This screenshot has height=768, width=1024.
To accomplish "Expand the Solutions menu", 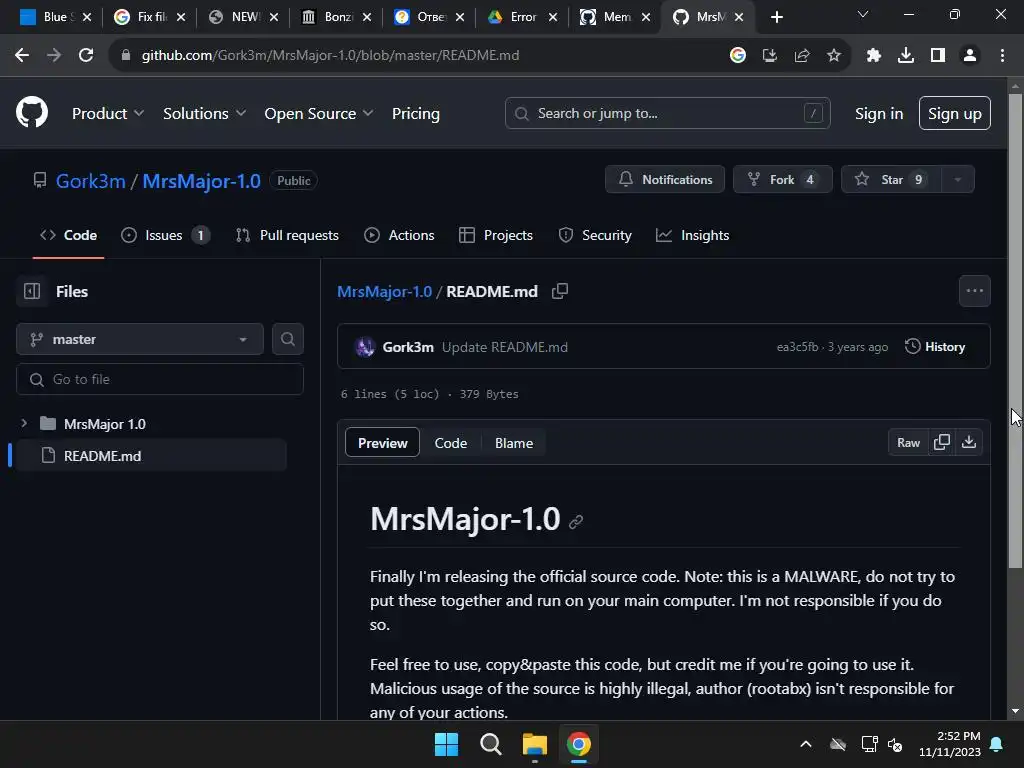I will click(204, 113).
